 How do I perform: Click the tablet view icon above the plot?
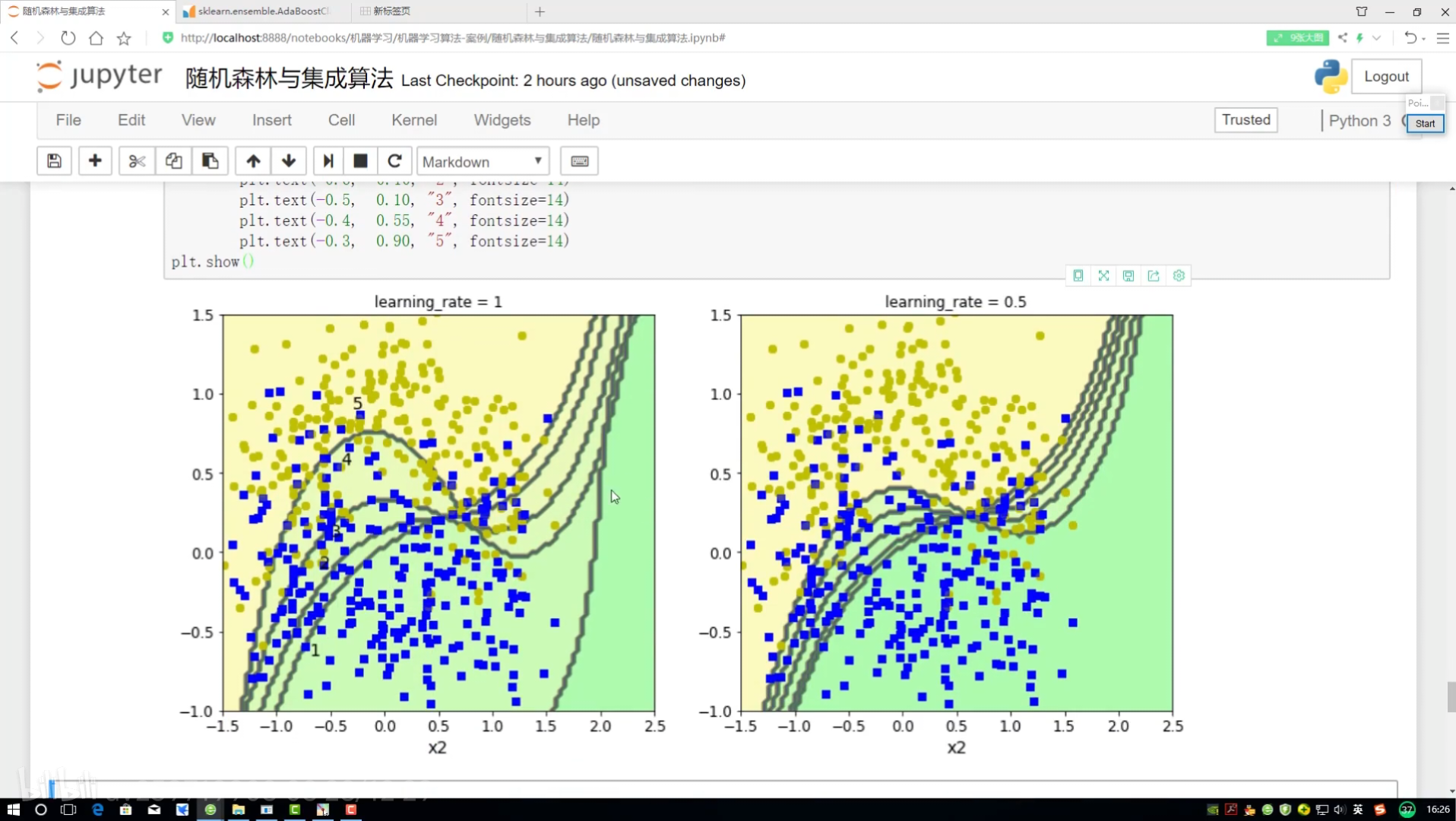tap(1078, 276)
